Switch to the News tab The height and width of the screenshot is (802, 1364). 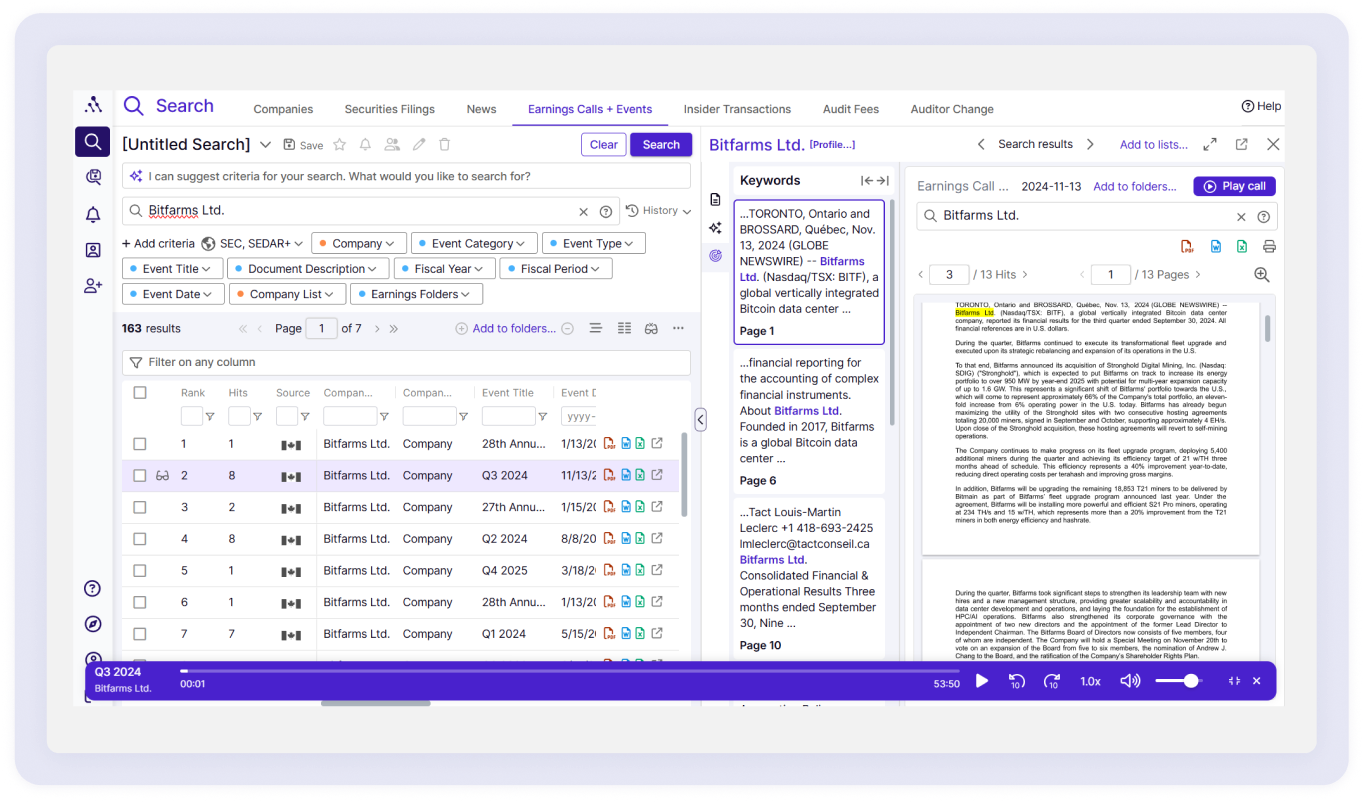click(x=481, y=109)
